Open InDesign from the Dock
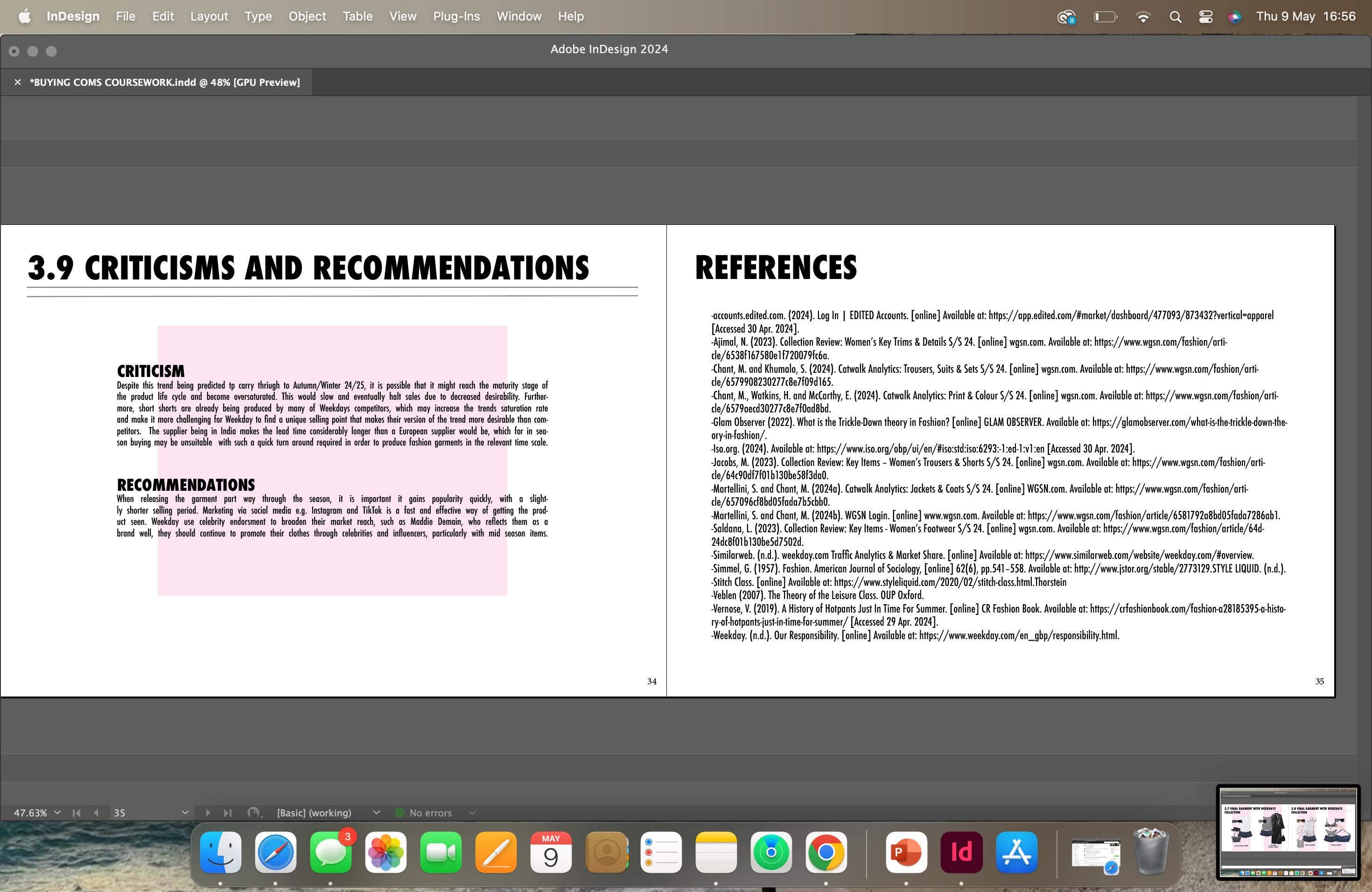This screenshot has height=892, width=1372. coord(961,852)
